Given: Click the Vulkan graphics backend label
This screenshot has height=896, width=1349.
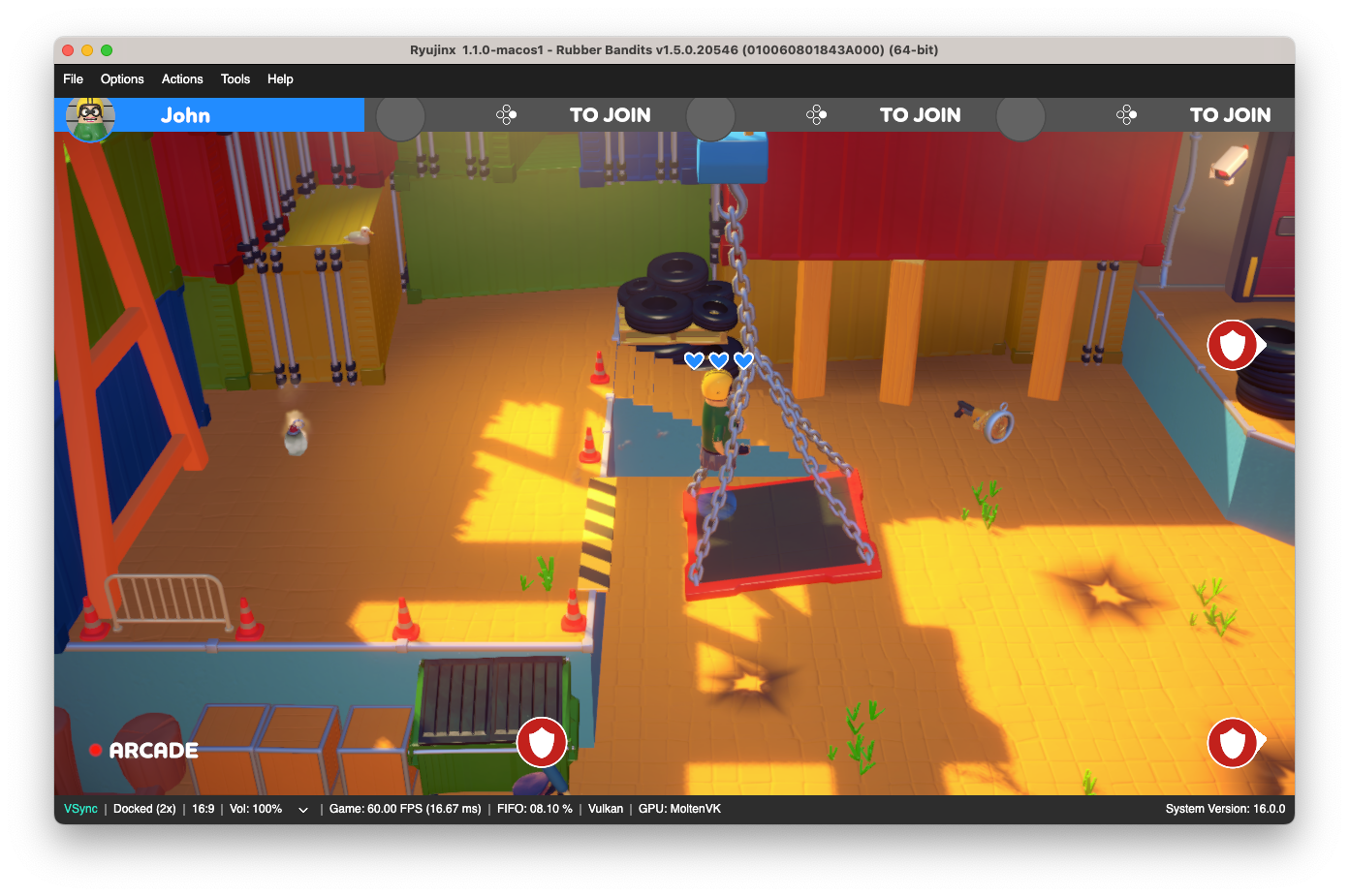Looking at the screenshot, I should [606, 809].
